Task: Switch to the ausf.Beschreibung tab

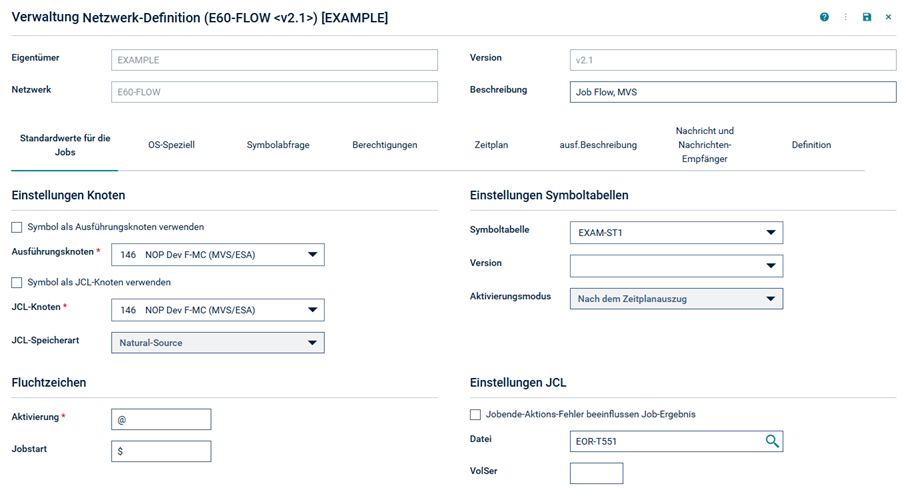Action: click(x=598, y=145)
